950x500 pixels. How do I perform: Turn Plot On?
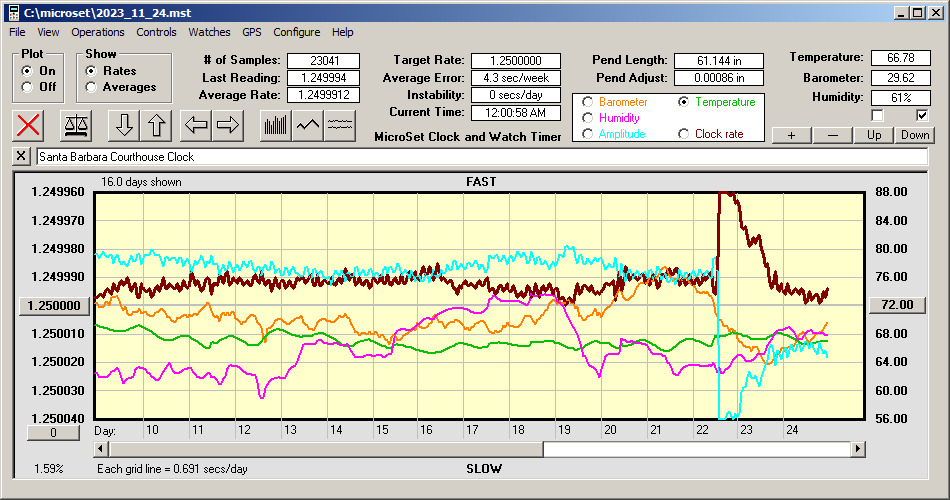pos(27,71)
